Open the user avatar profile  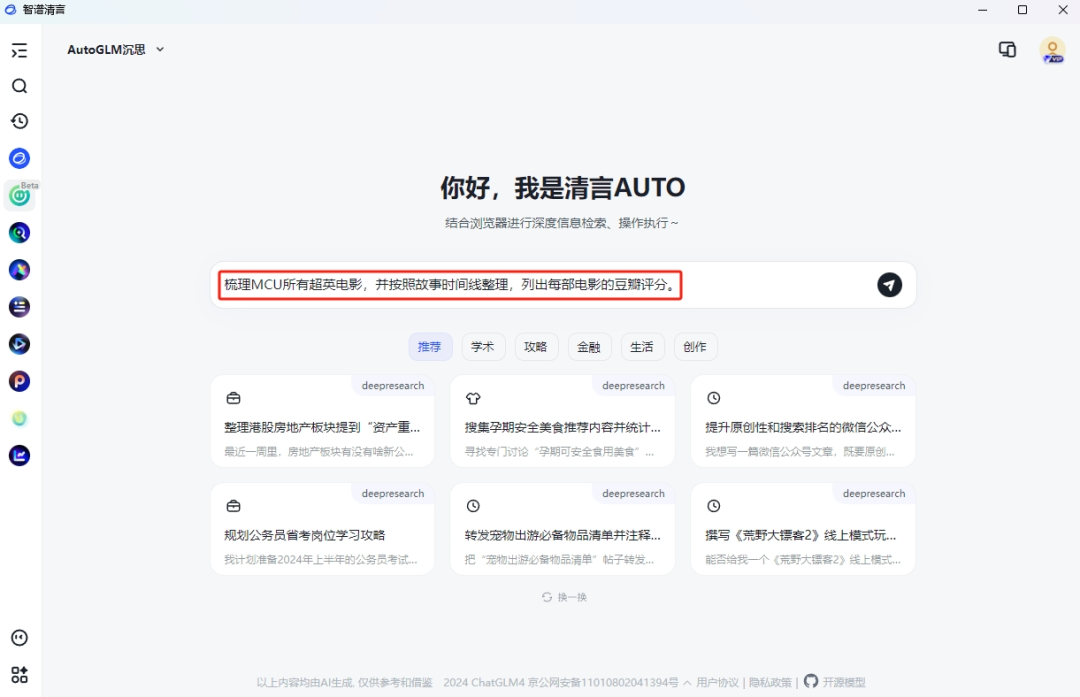coord(1052,50)
